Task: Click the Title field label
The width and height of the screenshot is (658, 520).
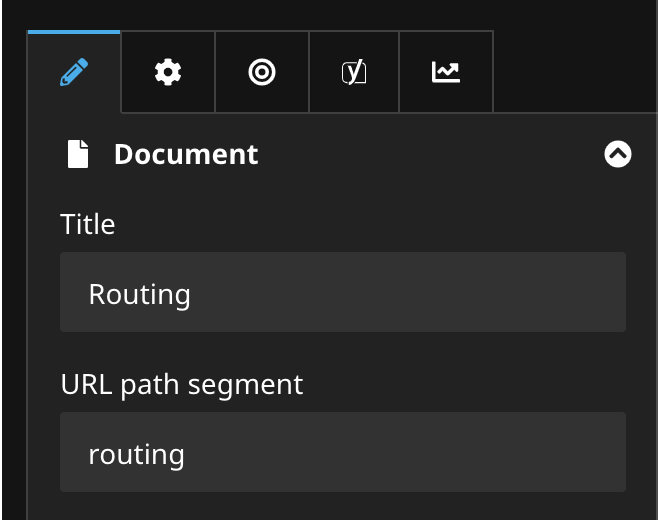Action: point(88,224)
